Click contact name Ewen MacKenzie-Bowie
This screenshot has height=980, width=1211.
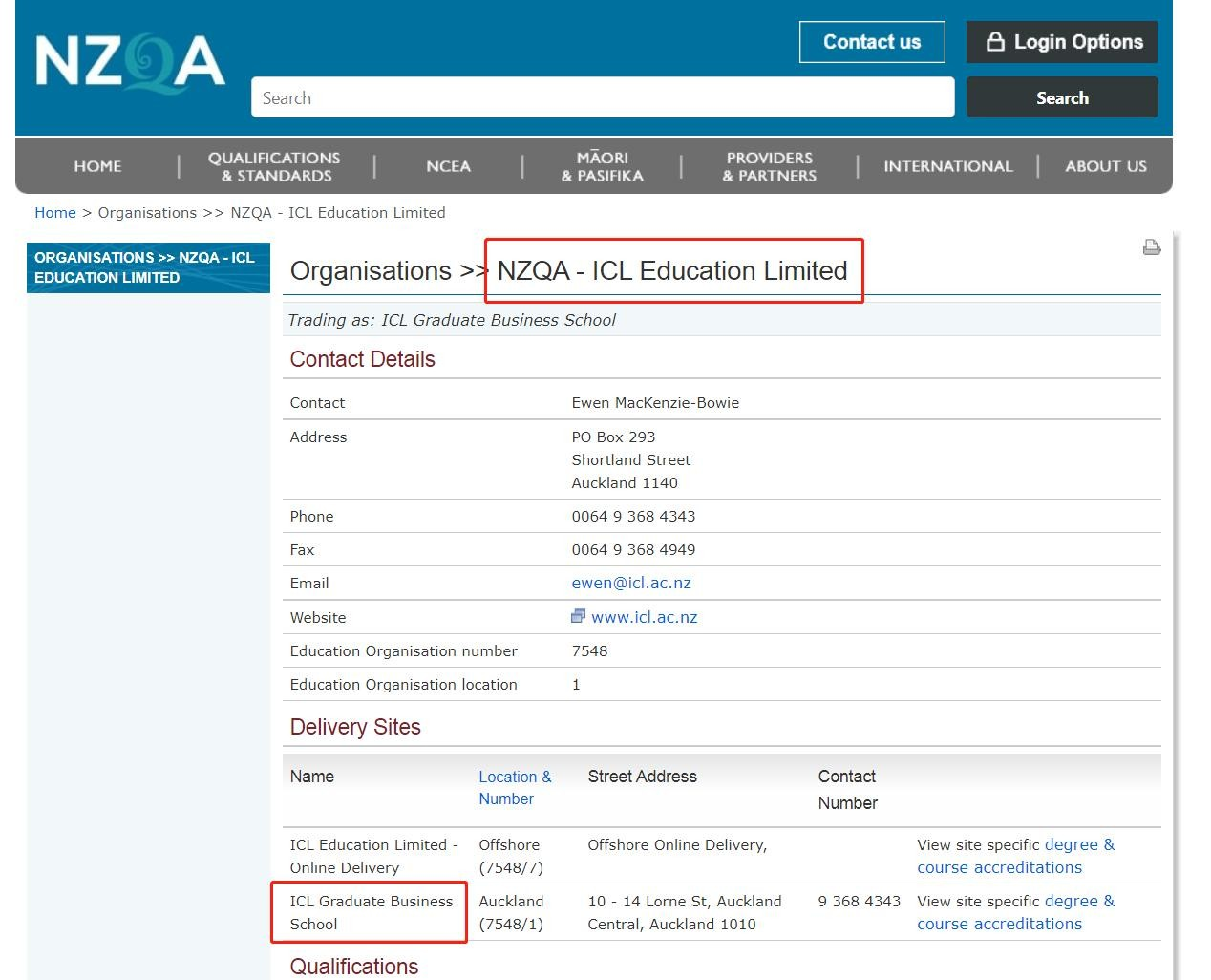pyautogui.click(x=655, y=403)
